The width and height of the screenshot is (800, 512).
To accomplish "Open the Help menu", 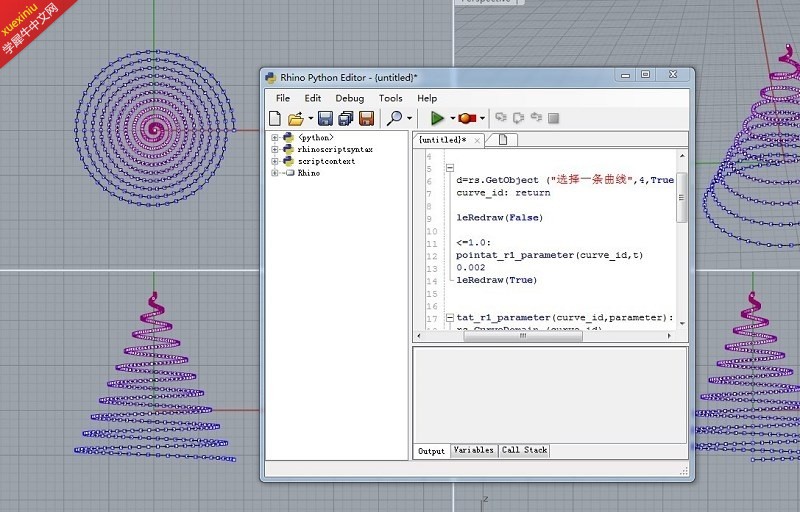I will (x=427, y=98).
